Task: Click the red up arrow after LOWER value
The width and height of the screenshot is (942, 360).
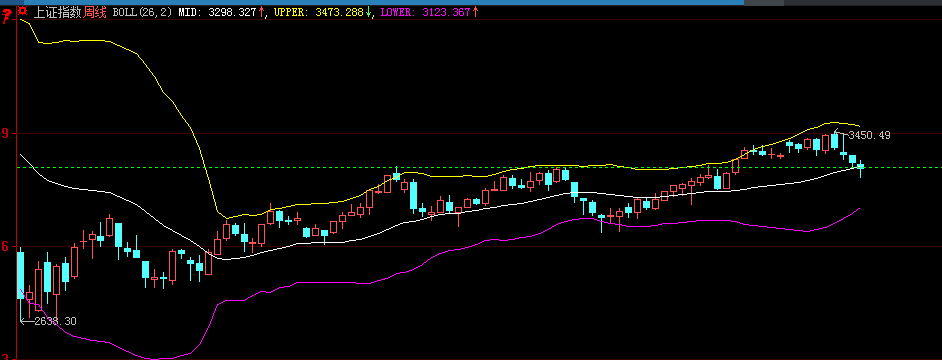Action: click(475, 12)
